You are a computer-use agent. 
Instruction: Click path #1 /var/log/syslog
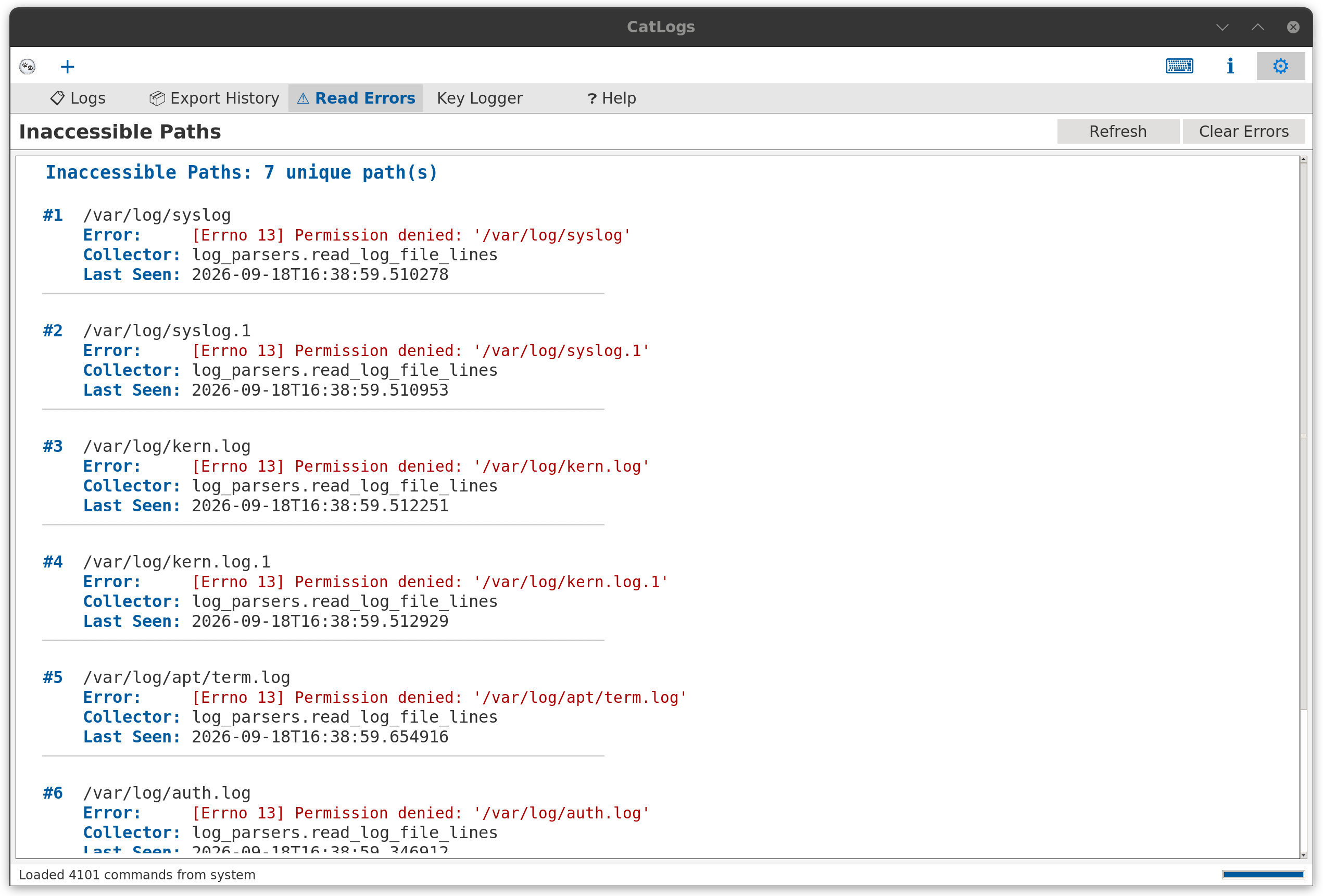pyautogui.click(x=157, y=215)
